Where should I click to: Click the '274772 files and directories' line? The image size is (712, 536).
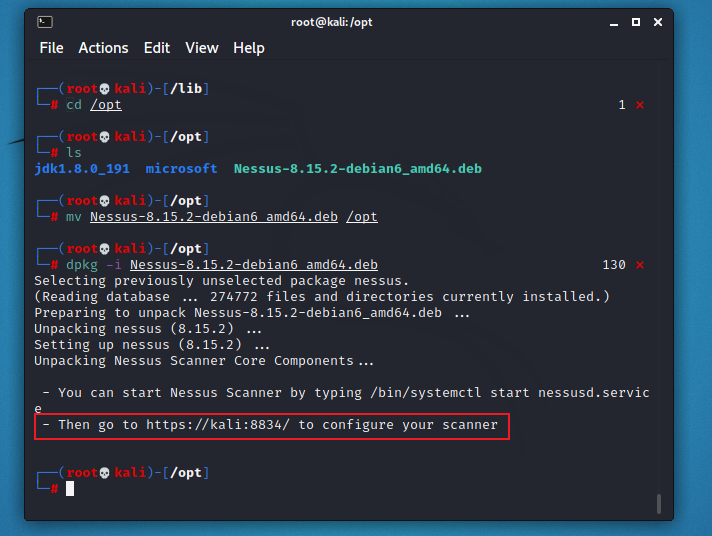coord(322,297)
